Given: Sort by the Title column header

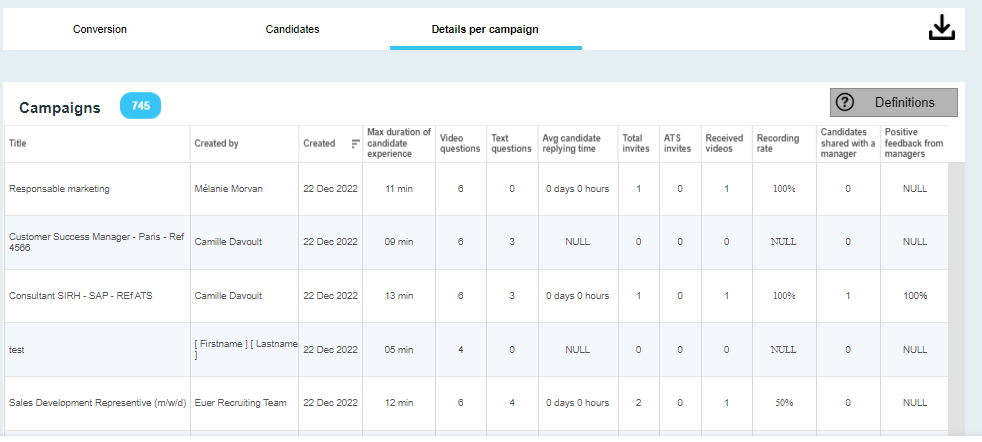Looking at the screenshot, I should coord(18,144).
